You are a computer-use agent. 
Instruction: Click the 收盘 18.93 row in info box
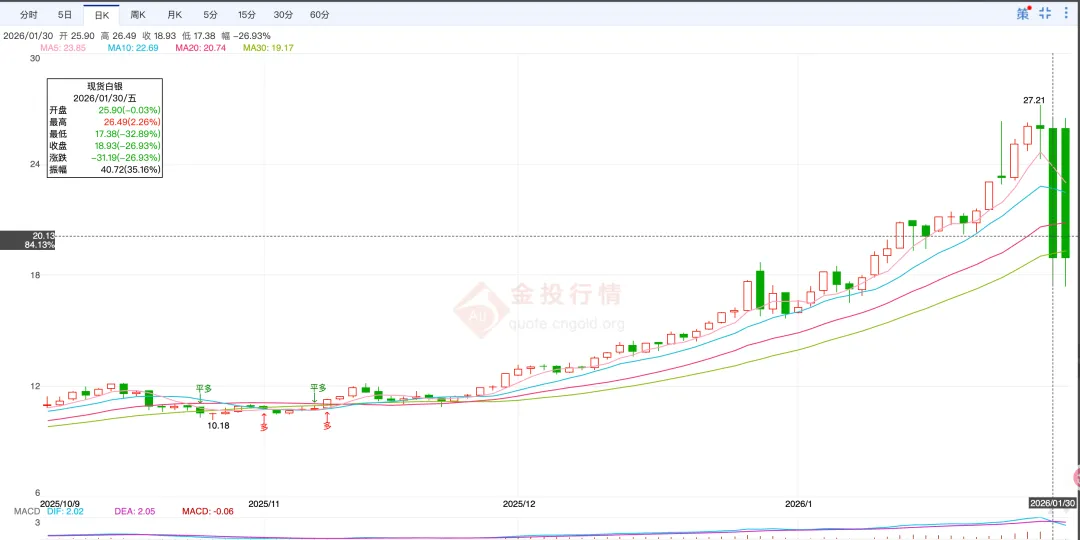point(105,145)
